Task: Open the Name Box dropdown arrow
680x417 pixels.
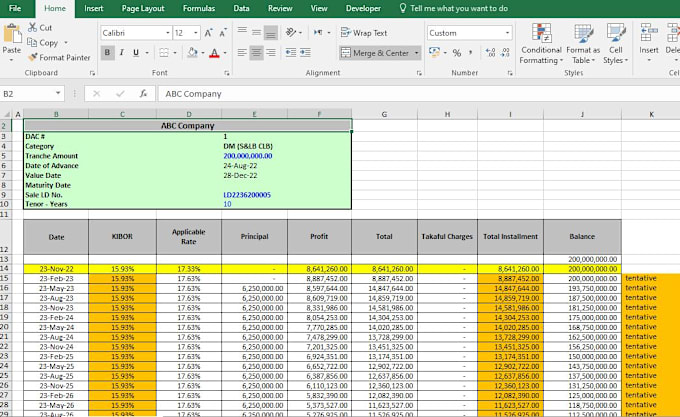Action: [x=58, y=94]
